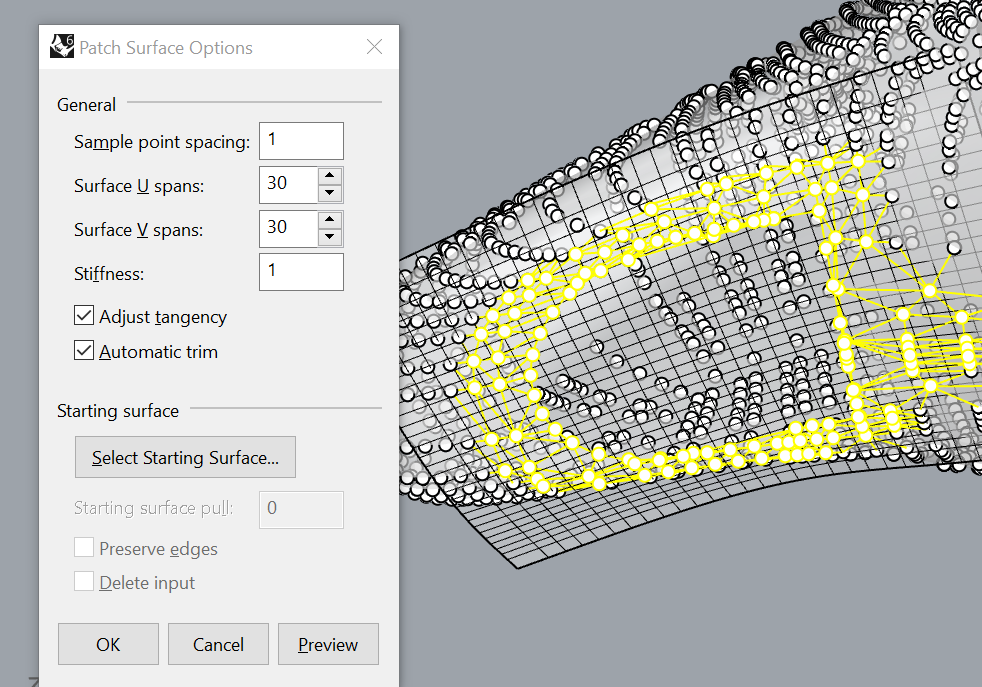Decrease Surface U spans value
This screenshot has width=982, height=687.
pyautogui.click(x=330, y=192)
